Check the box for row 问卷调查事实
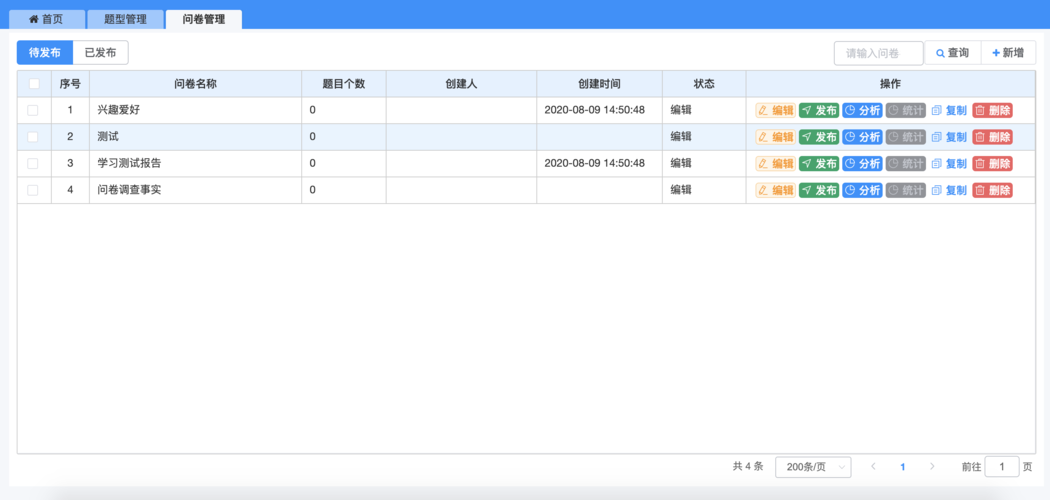 pyautogui.click(x=33, y=190)
